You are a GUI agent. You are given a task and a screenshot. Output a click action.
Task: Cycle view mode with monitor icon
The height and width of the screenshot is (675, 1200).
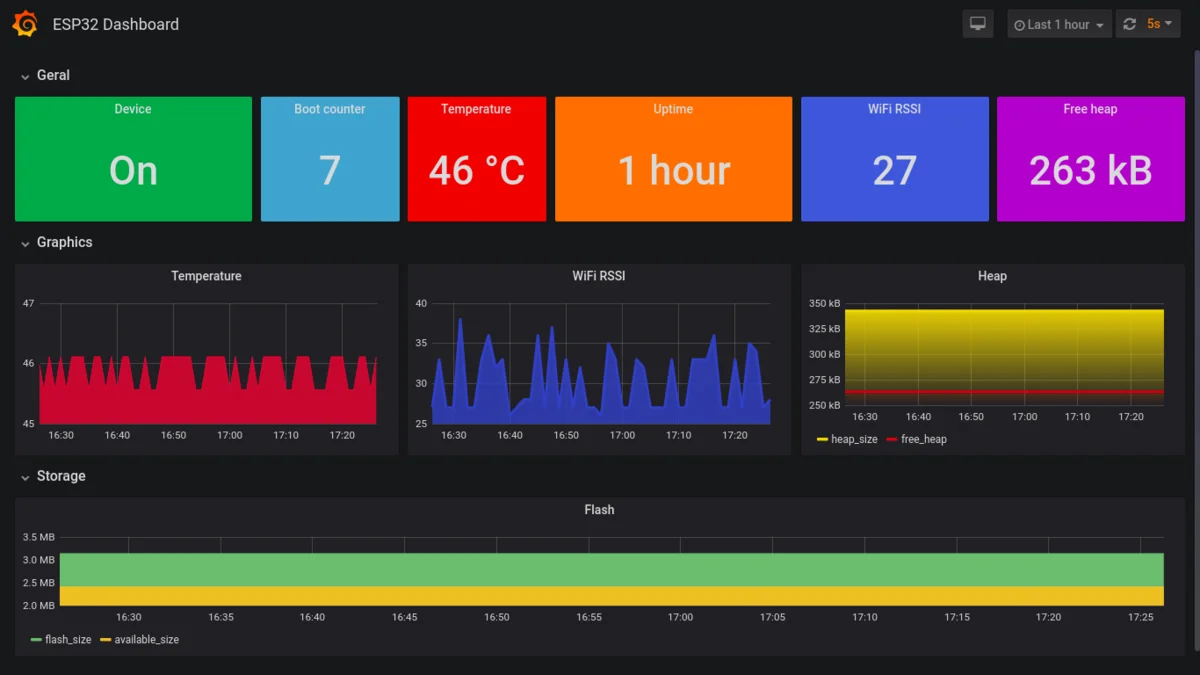pos(978,24)
